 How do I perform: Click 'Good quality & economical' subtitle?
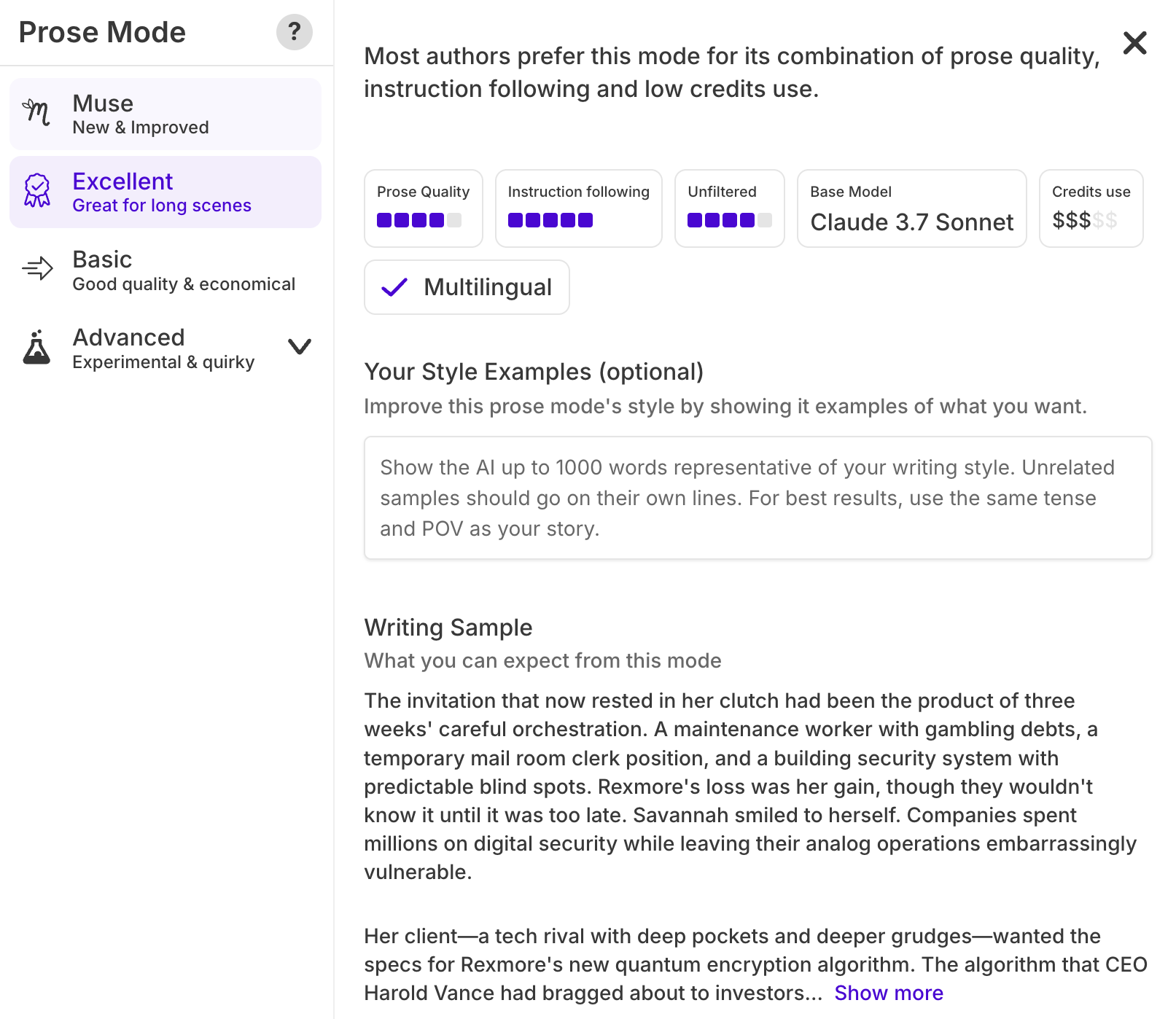(184, 284)
